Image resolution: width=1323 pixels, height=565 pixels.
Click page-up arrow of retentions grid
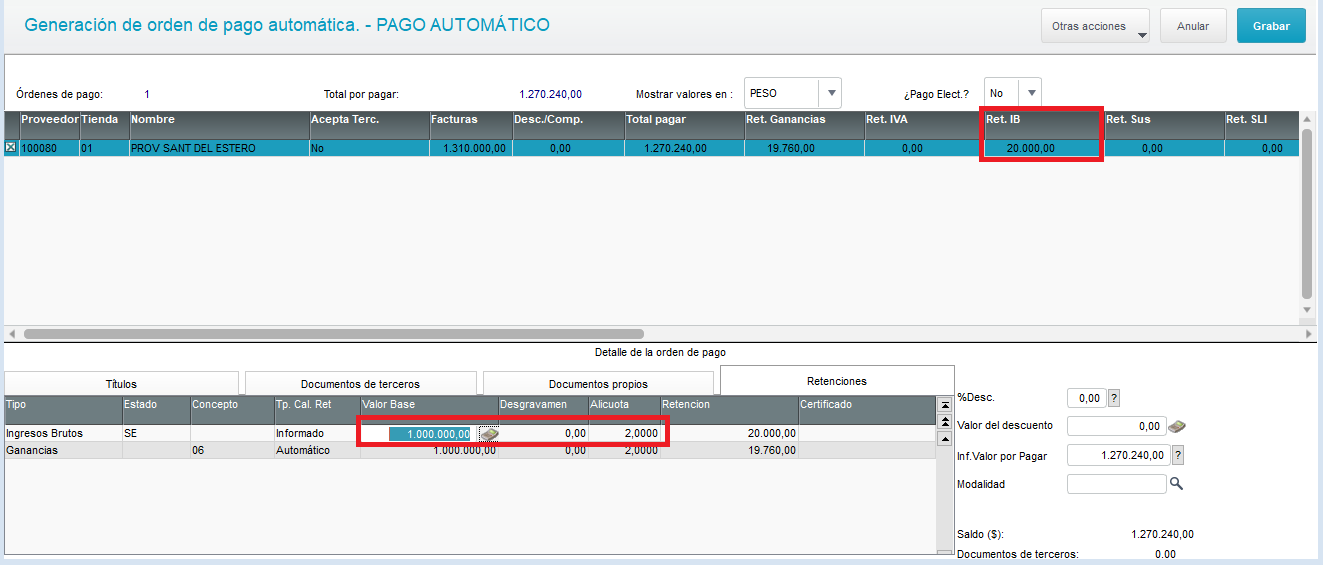pyautogui.click(x=944, y=422)
